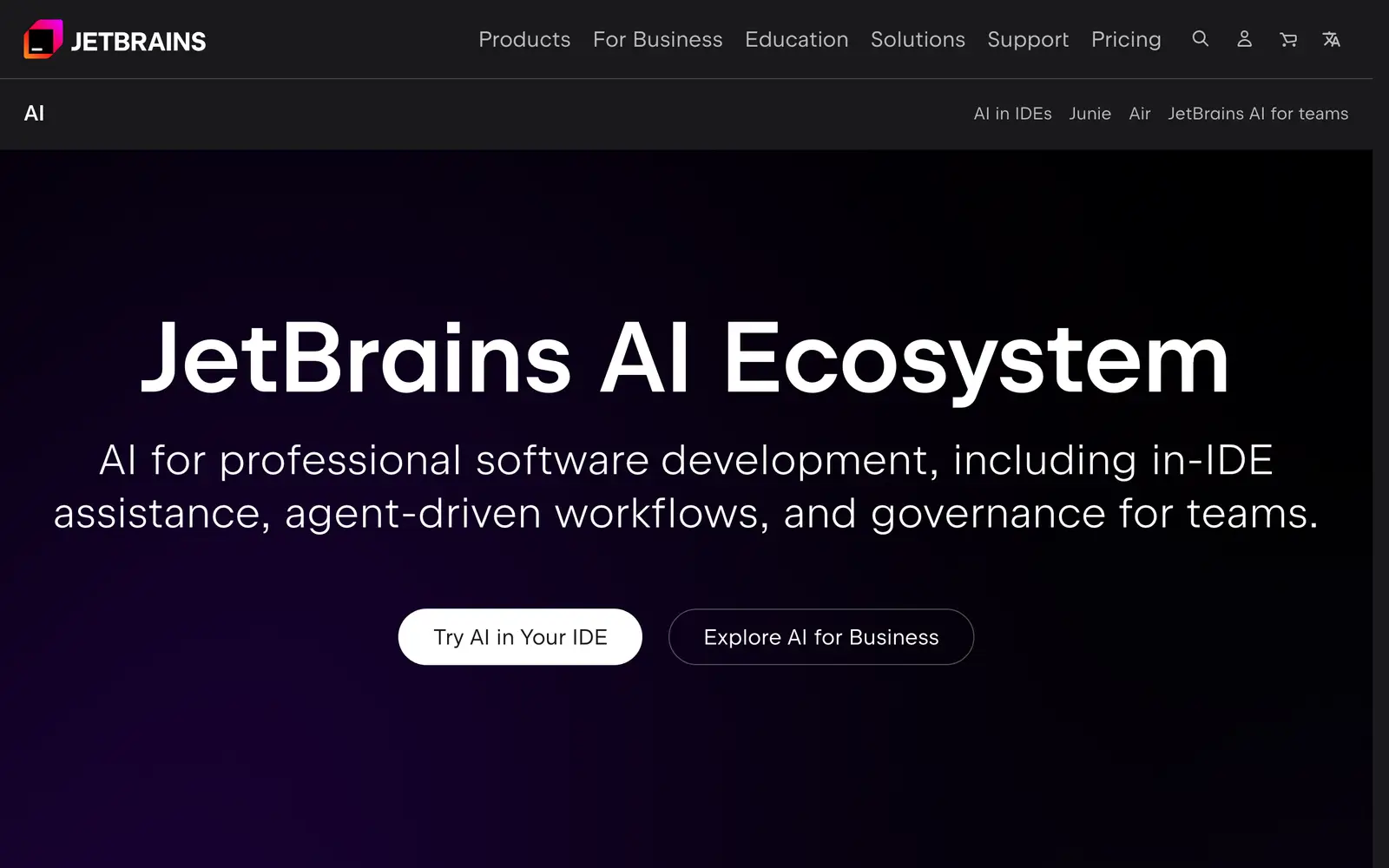Open the Air link
1389x868 pixels.
coord(1139,114)
